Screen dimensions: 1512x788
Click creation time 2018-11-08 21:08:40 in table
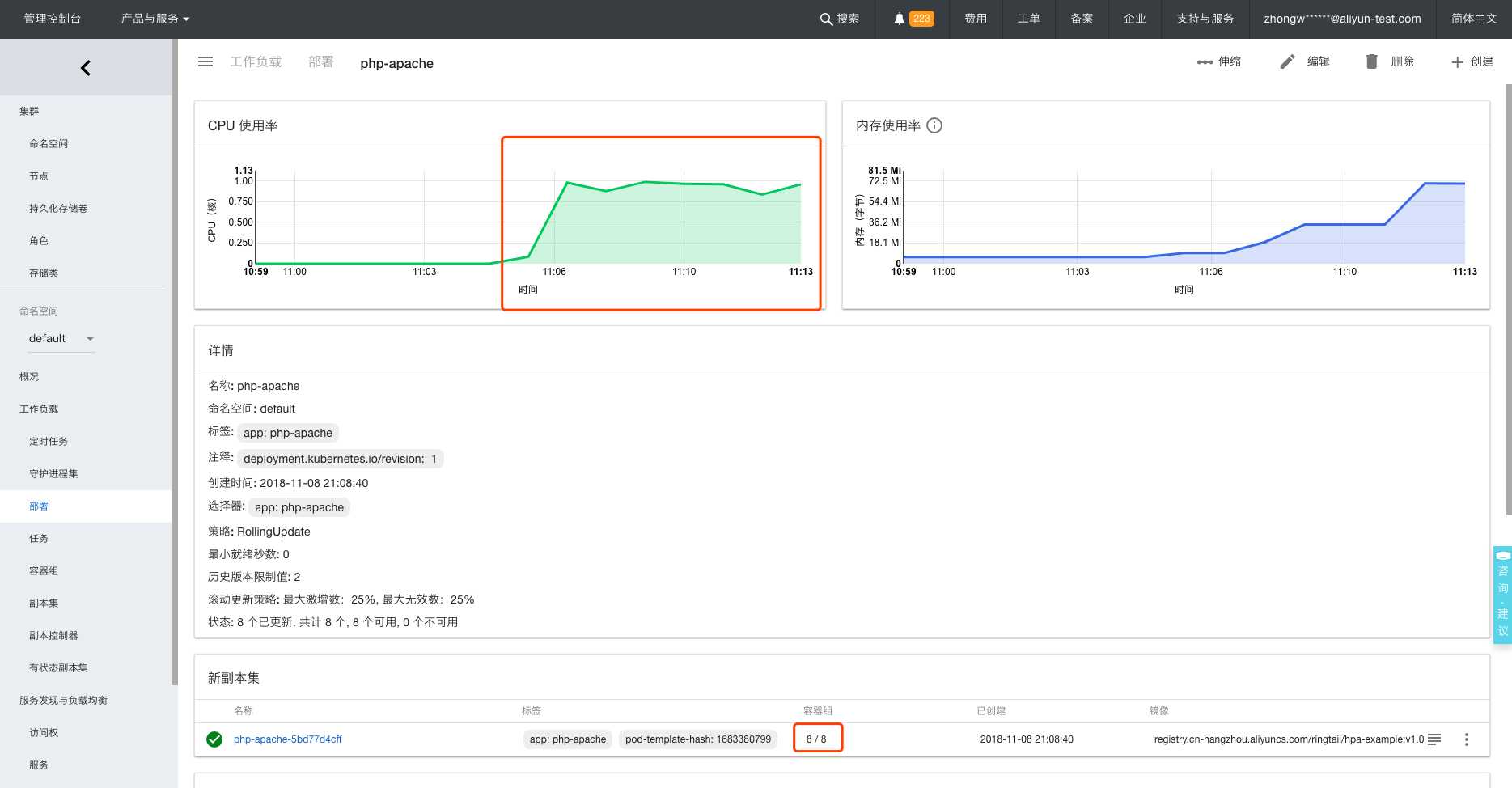(1027, 739)
